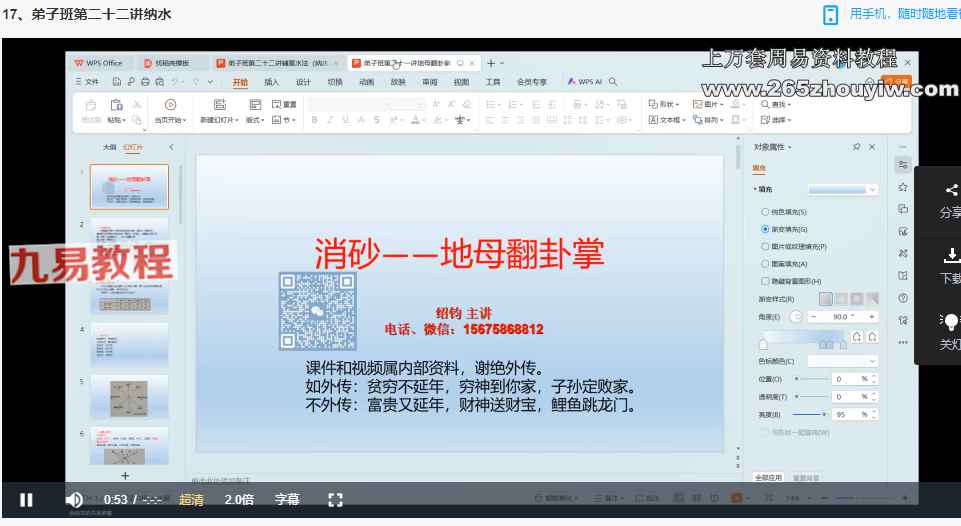This screenshot has width=961, height=526.
Task: Collapse the slide thumbnail panel with chevron
Action: pos(171,147)
